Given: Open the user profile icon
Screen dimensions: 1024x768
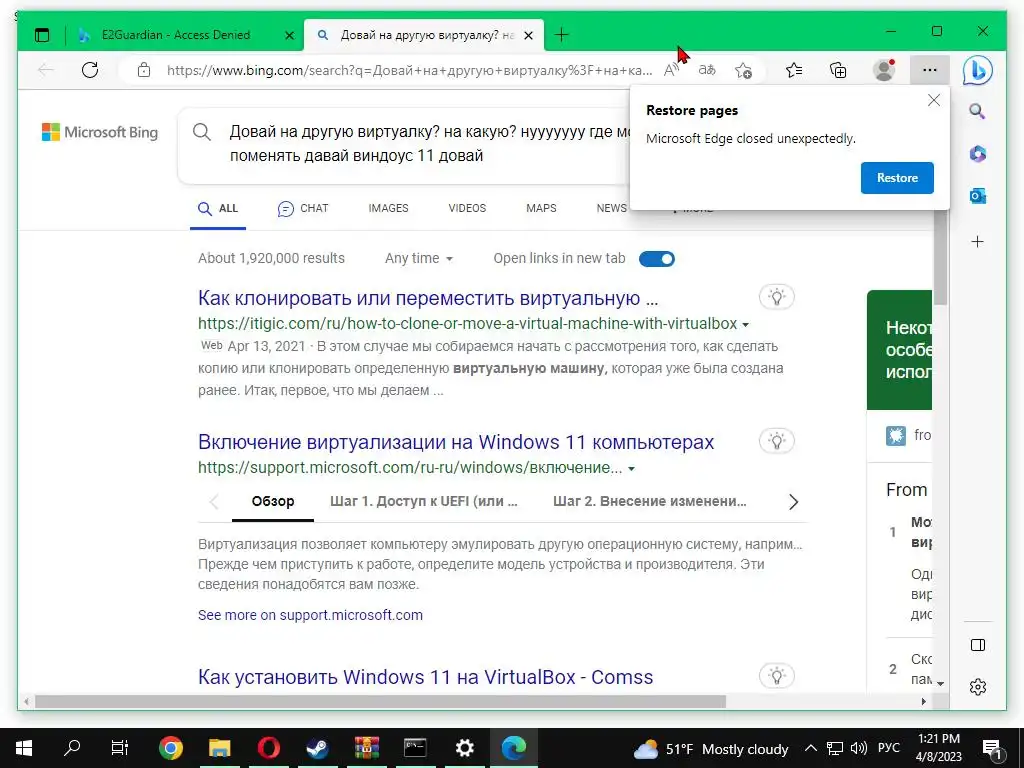Looking at the screenshot, I should tap(884, 70).
